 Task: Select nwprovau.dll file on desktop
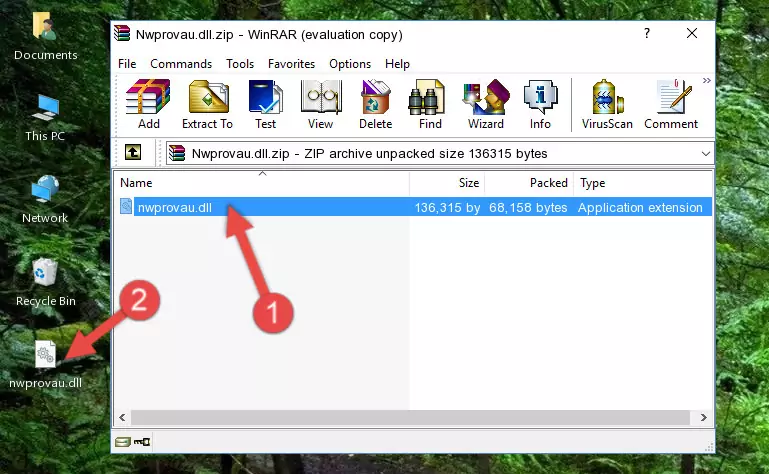[x=46, y=364]
